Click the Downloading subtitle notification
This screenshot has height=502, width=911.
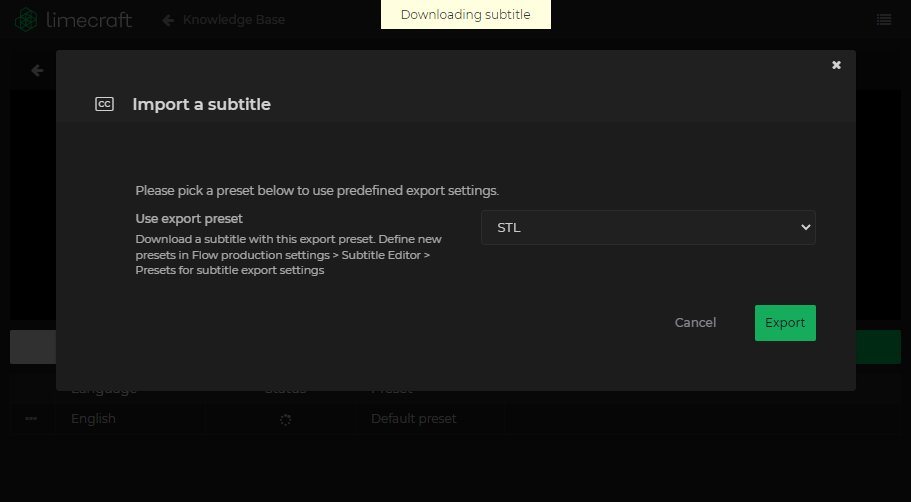click(465, 15)
